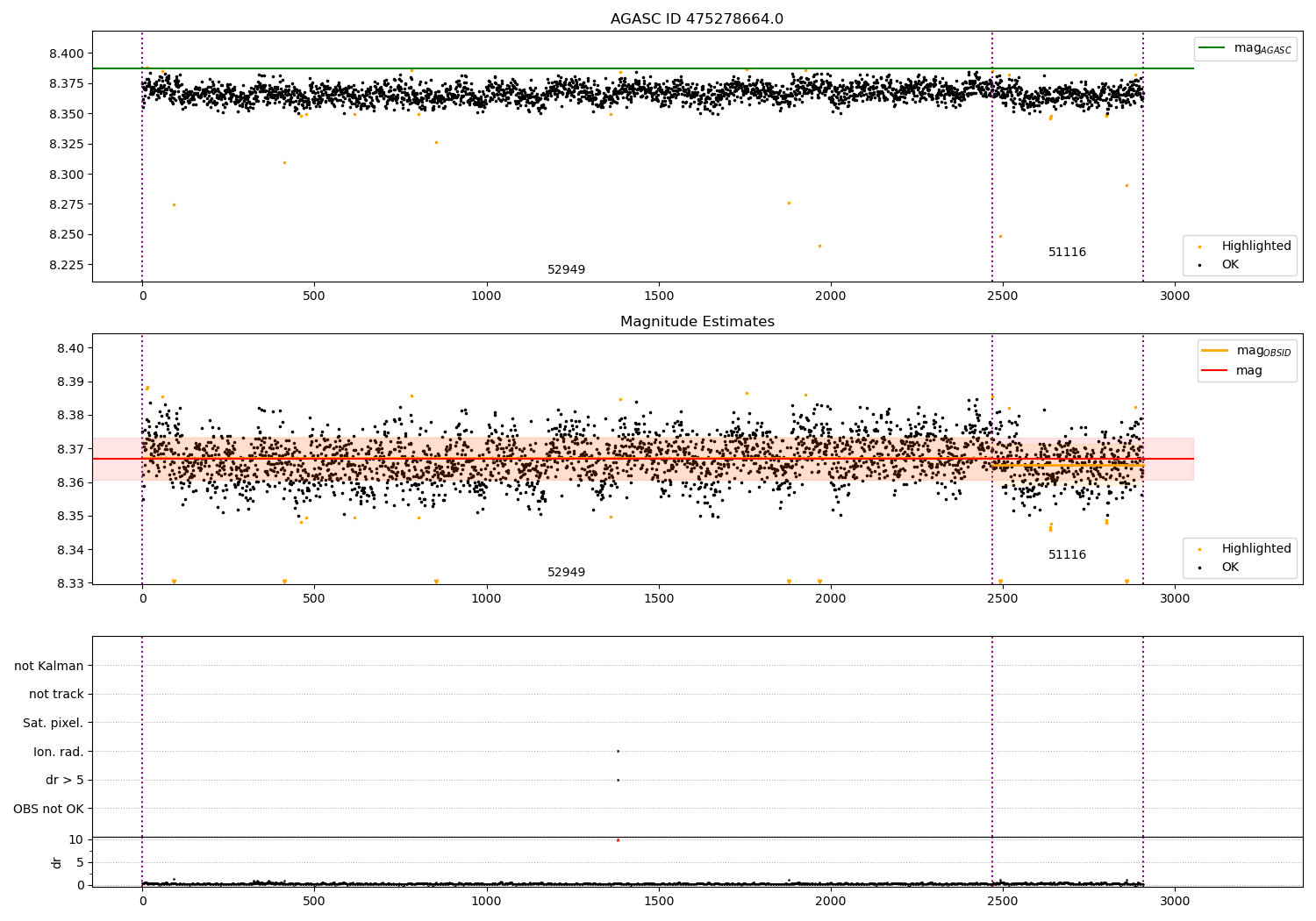Viewport: 1316px width, 921px height.
Task: Click y-axis tick '8.36' in Magnitude Estimates plot
Action: [x=70, y=482]
